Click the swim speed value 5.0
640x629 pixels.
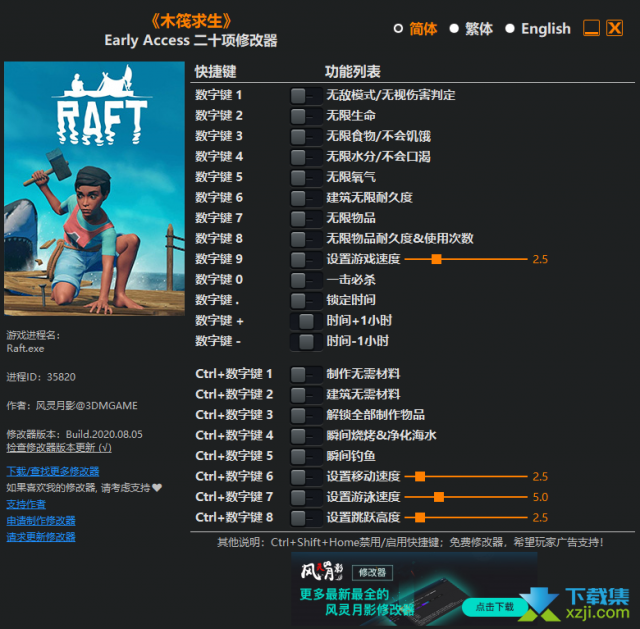coord(540,497)
